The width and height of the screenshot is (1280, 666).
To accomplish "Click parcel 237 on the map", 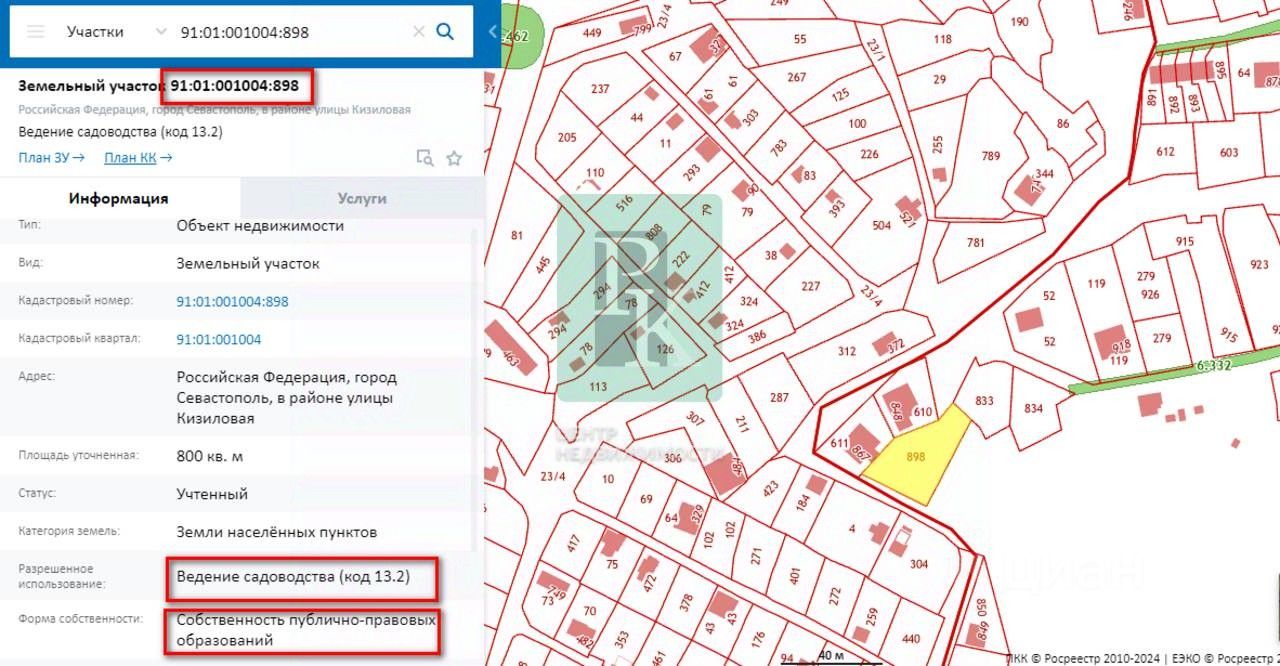I will pyautogui.click(x=600, y=89).
